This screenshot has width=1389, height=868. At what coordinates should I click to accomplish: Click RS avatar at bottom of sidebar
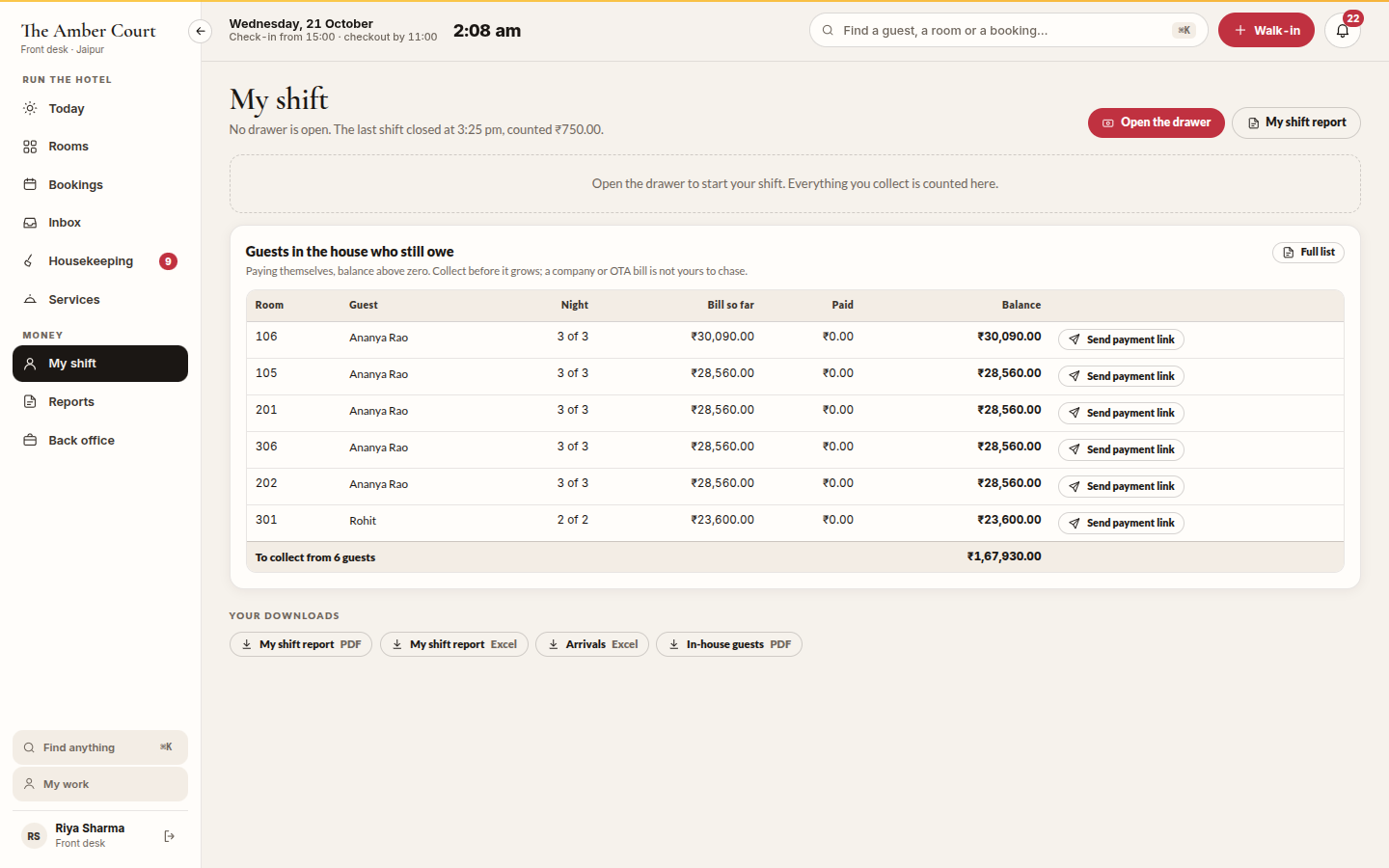pos(34,836)
